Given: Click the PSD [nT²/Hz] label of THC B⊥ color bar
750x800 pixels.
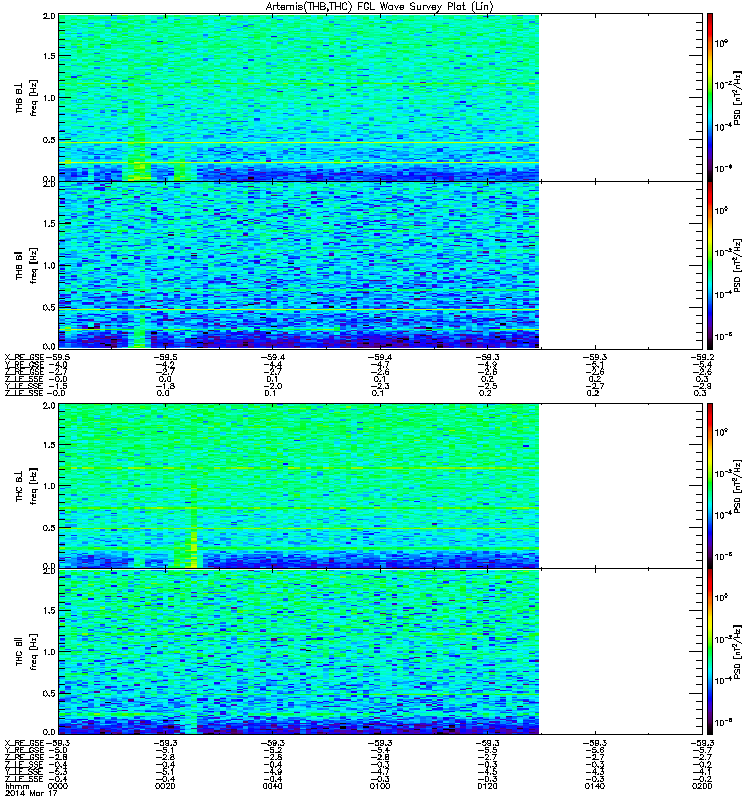Looking at the screenshot, I should point(738,486).
